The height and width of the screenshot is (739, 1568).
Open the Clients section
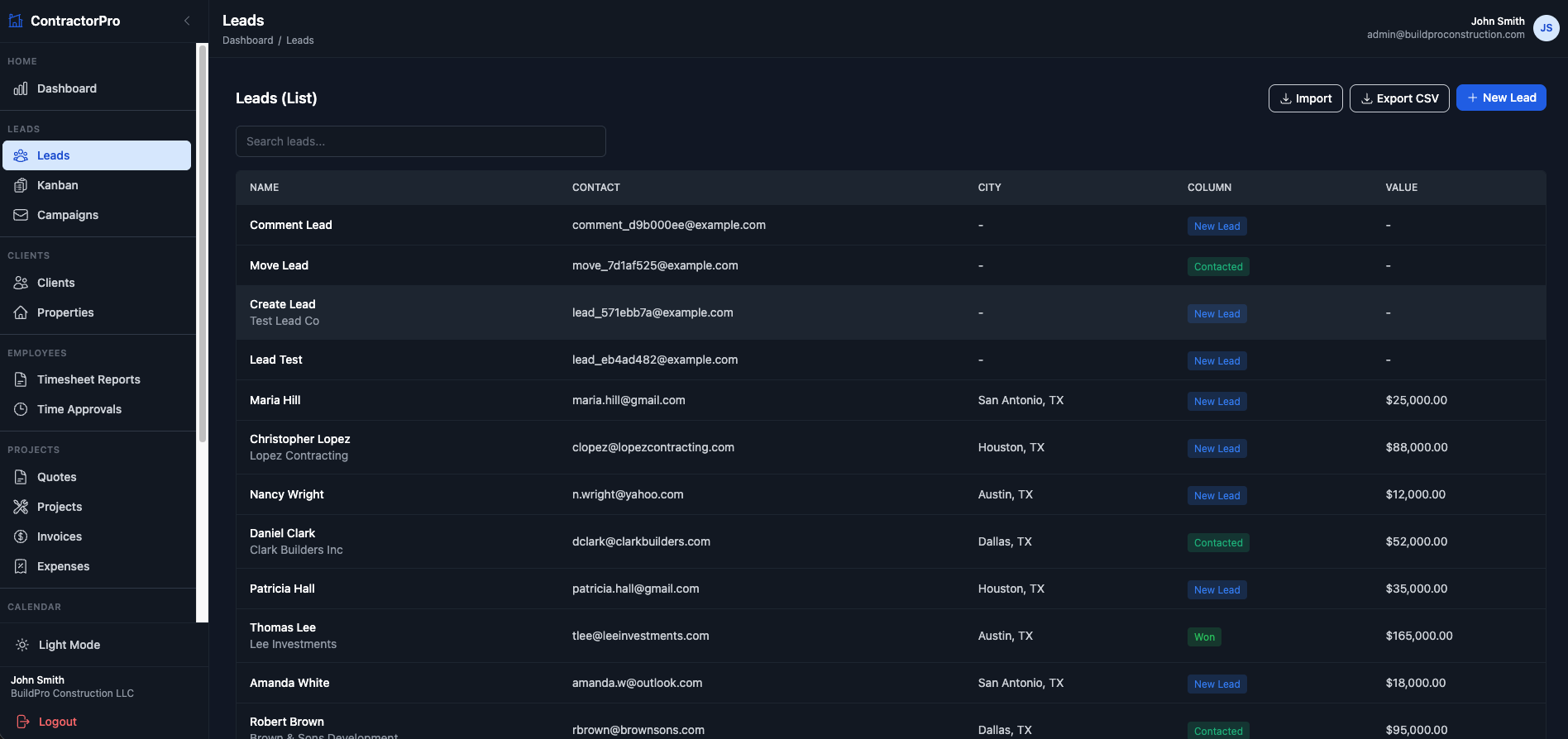[x=97, y=283]
